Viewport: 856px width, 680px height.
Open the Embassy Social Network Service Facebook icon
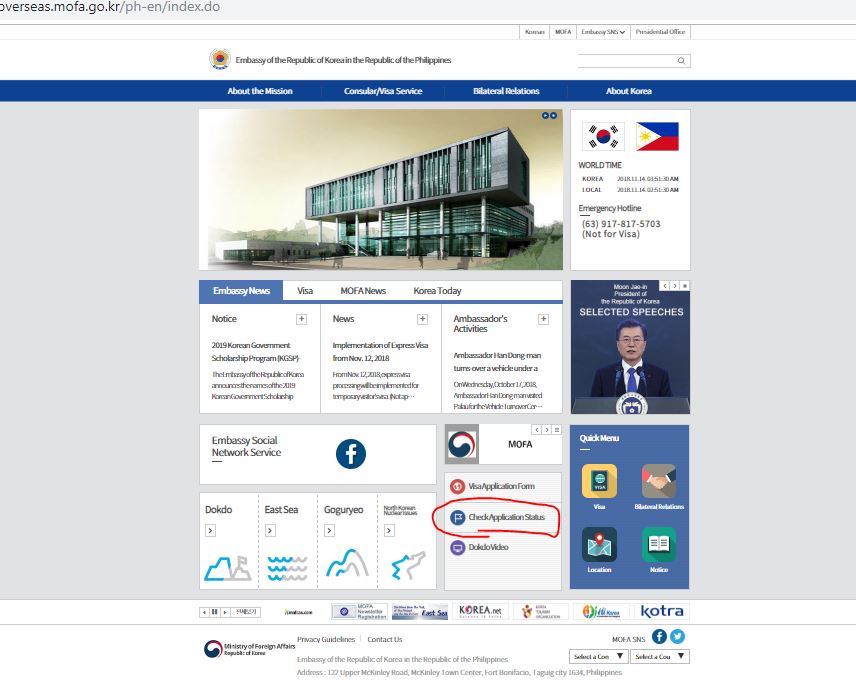coord(351,454)
